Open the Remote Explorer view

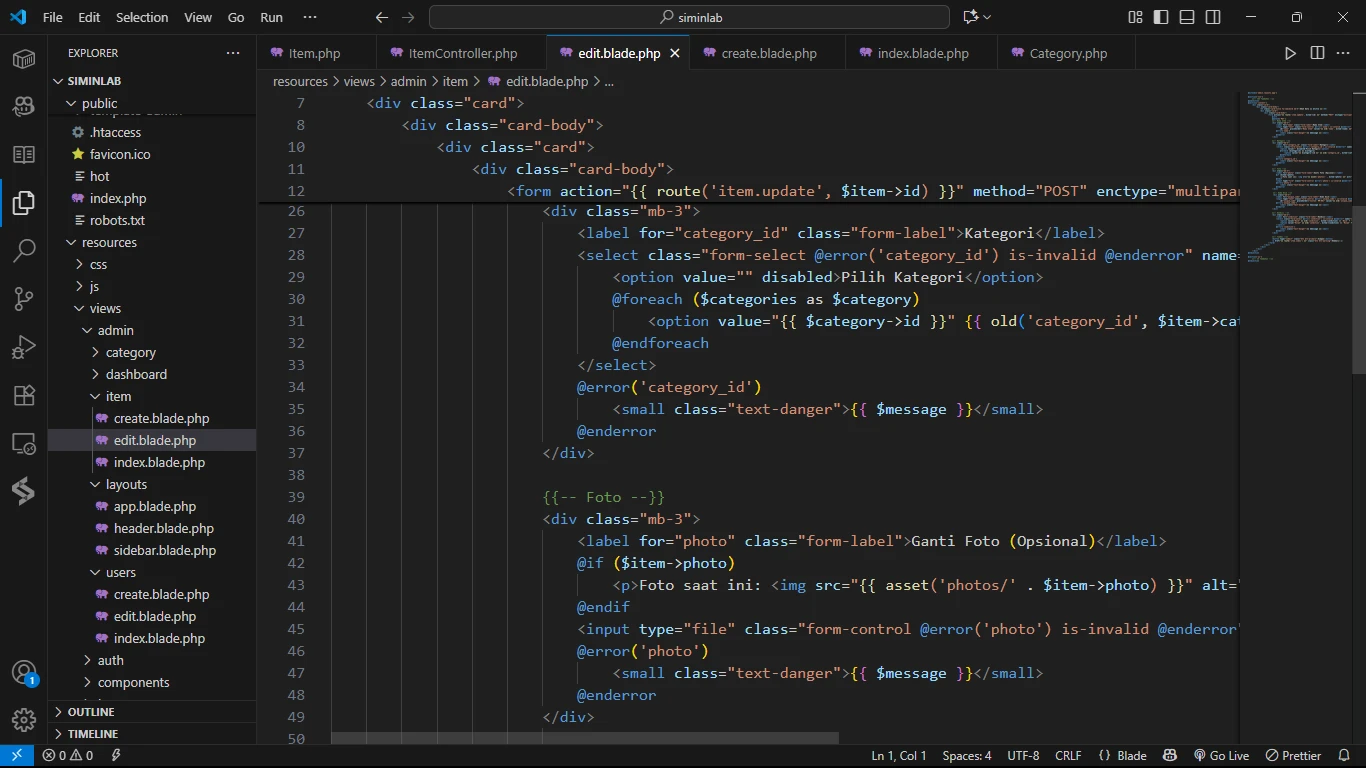click(x=24, y=443)
